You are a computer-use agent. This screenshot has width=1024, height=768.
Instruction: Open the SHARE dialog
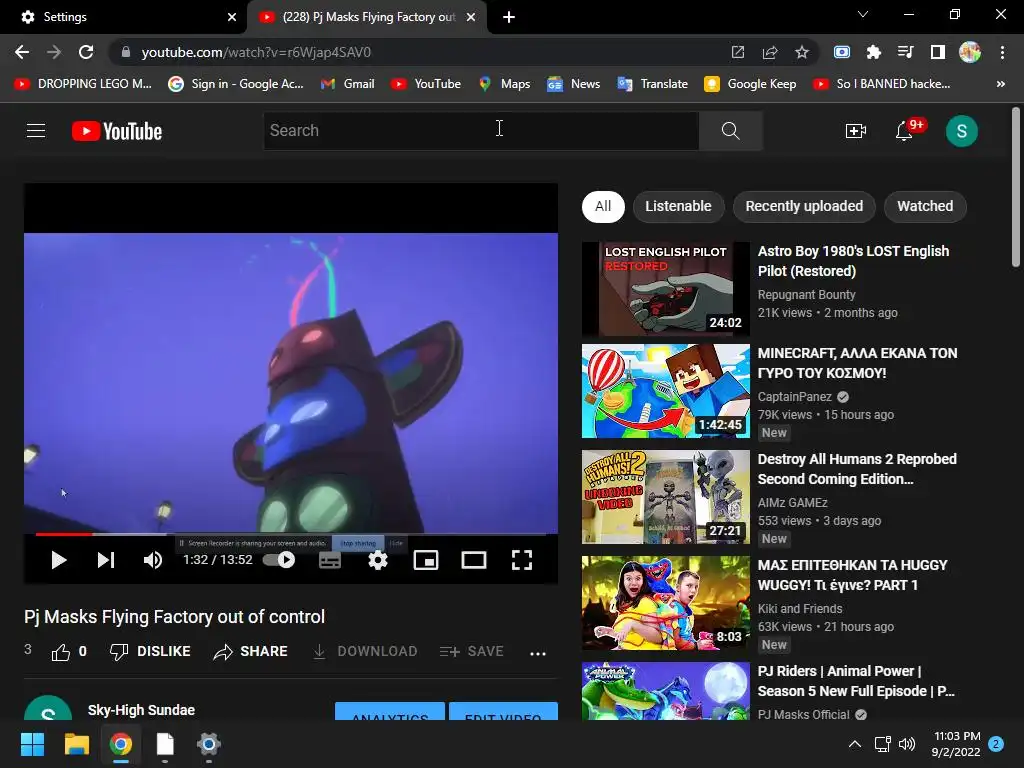pyautogui.click(x=251, y=651)
